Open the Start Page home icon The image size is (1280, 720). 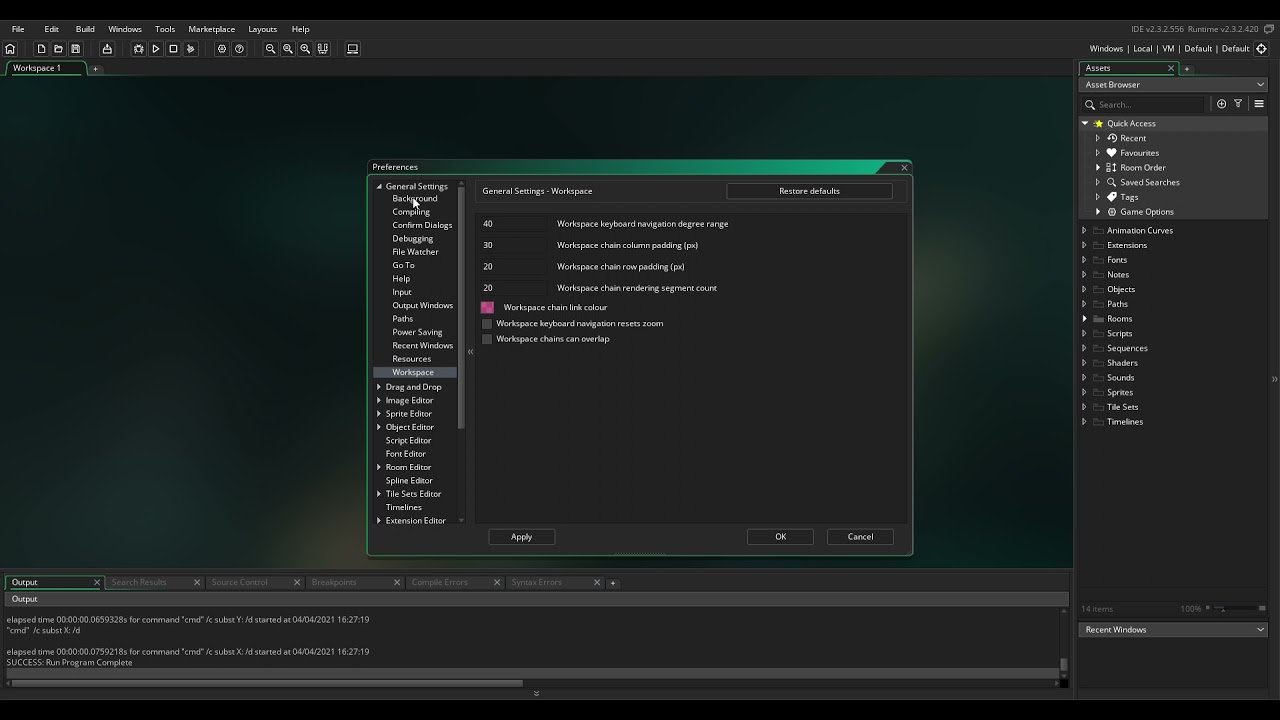(x=10, y=49)
